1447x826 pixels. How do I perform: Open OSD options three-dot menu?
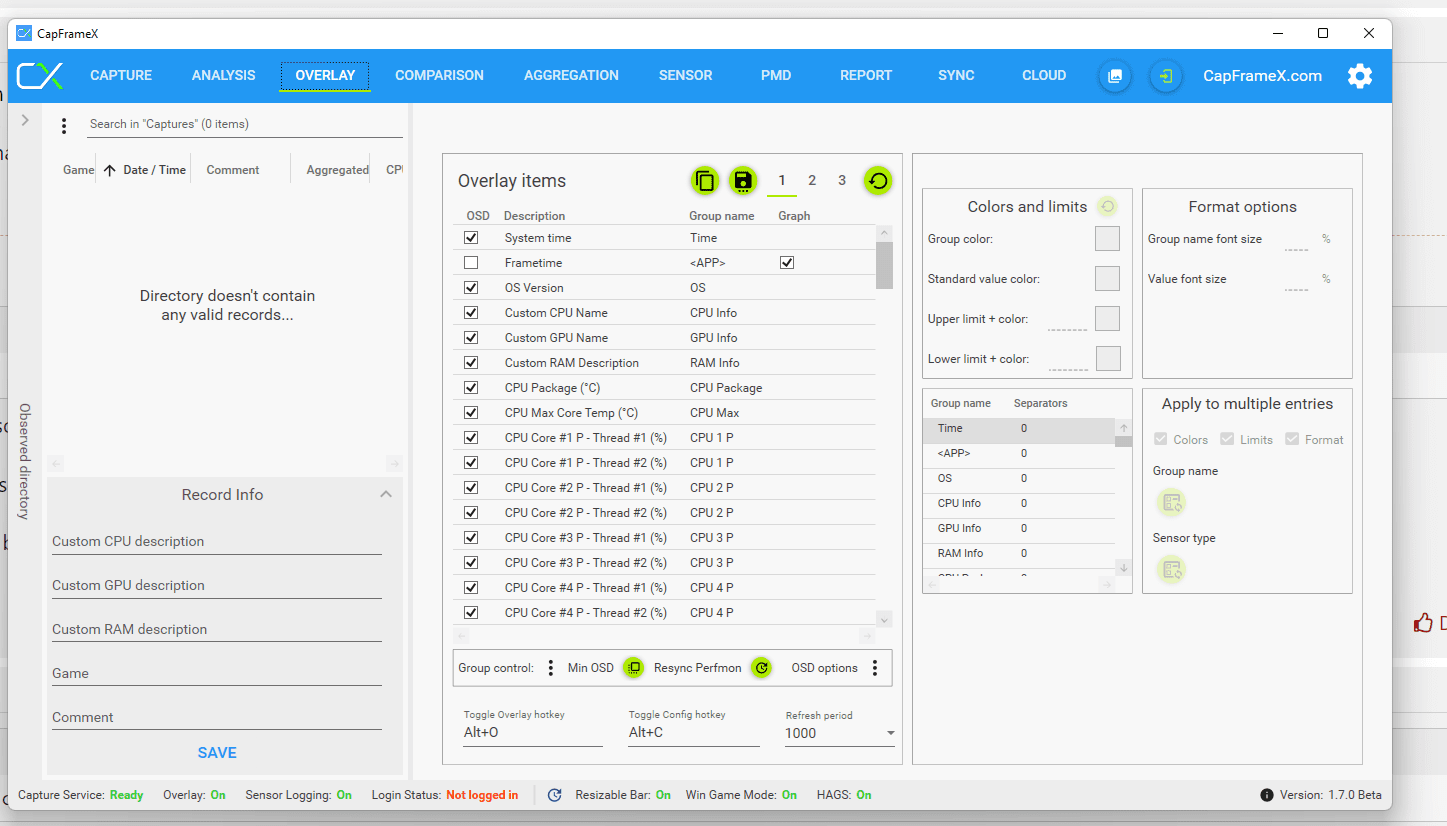click(875, 668)
